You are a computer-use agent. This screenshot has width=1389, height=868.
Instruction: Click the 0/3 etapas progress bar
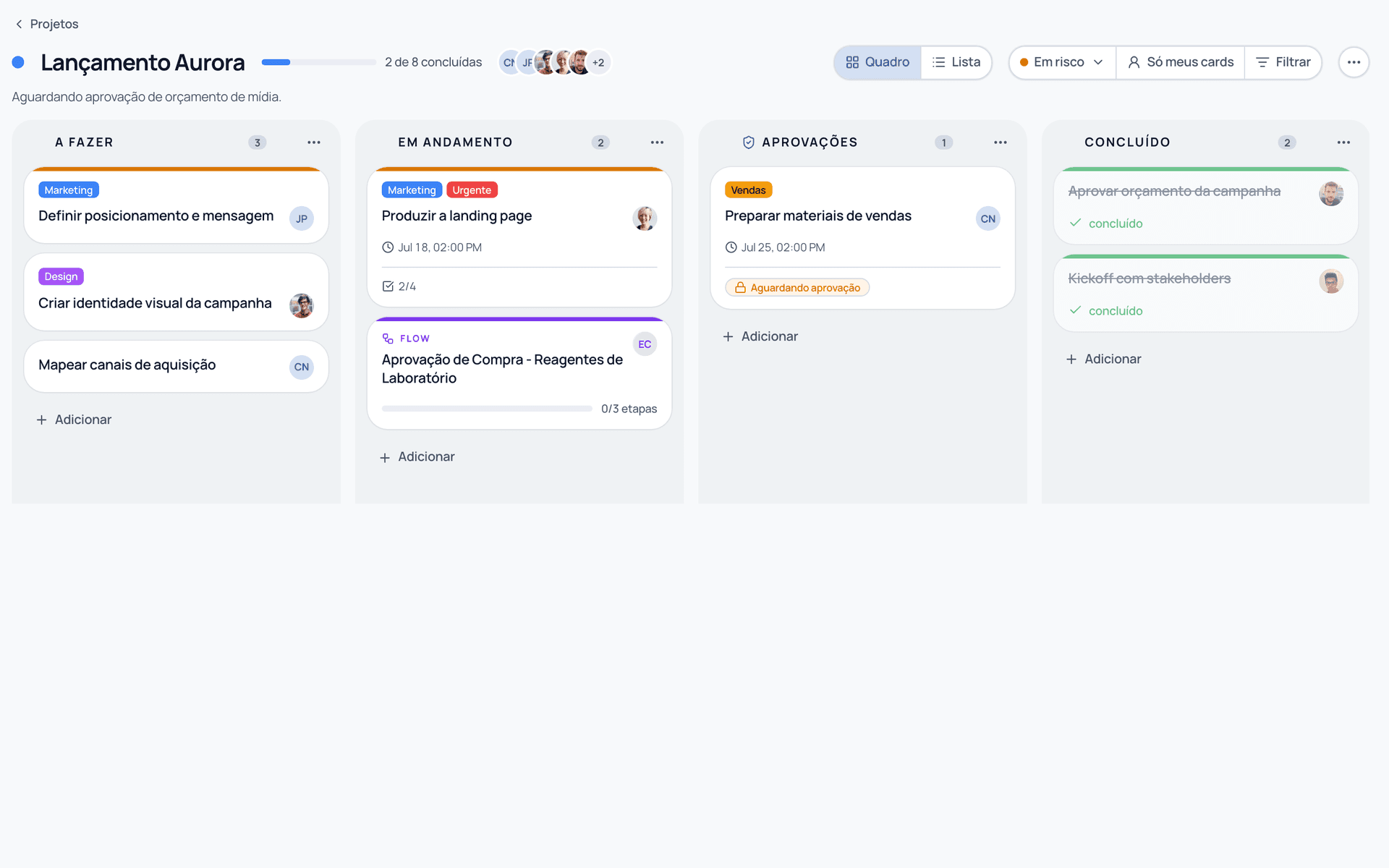click(487, 409)
